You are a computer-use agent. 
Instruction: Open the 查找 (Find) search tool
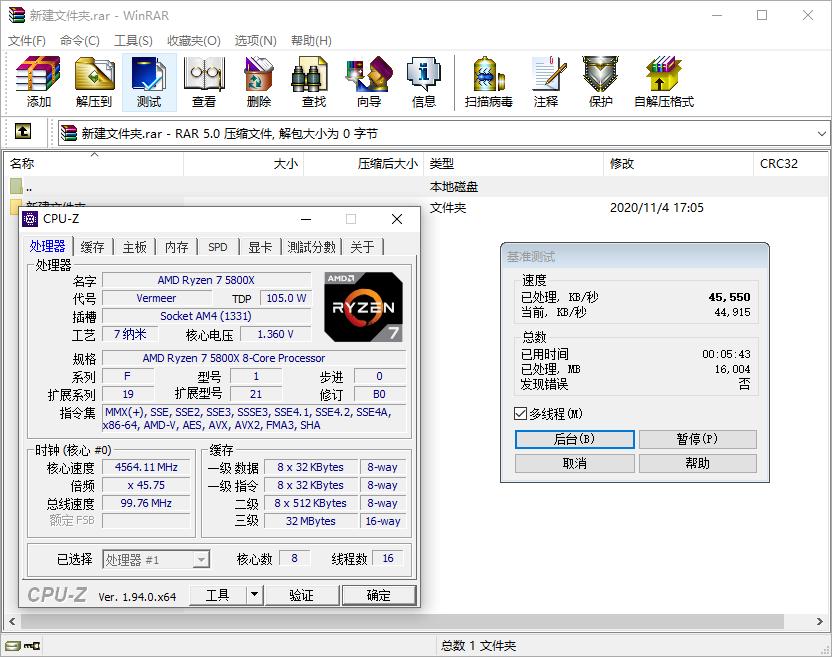[x=310, y=80]
